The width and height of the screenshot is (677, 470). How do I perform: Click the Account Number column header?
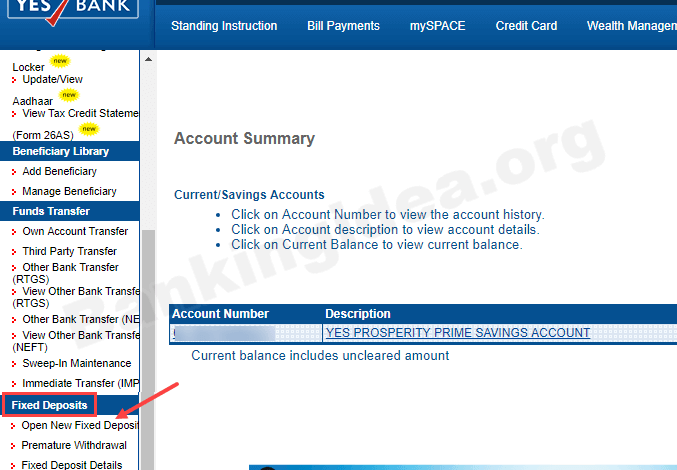pos(220,314)
